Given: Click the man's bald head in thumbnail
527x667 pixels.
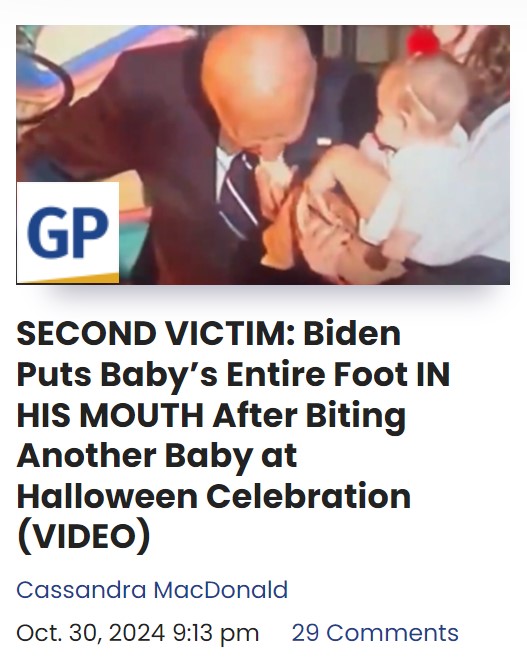Looking at the screenshot, I should click(x=259, y=79).
